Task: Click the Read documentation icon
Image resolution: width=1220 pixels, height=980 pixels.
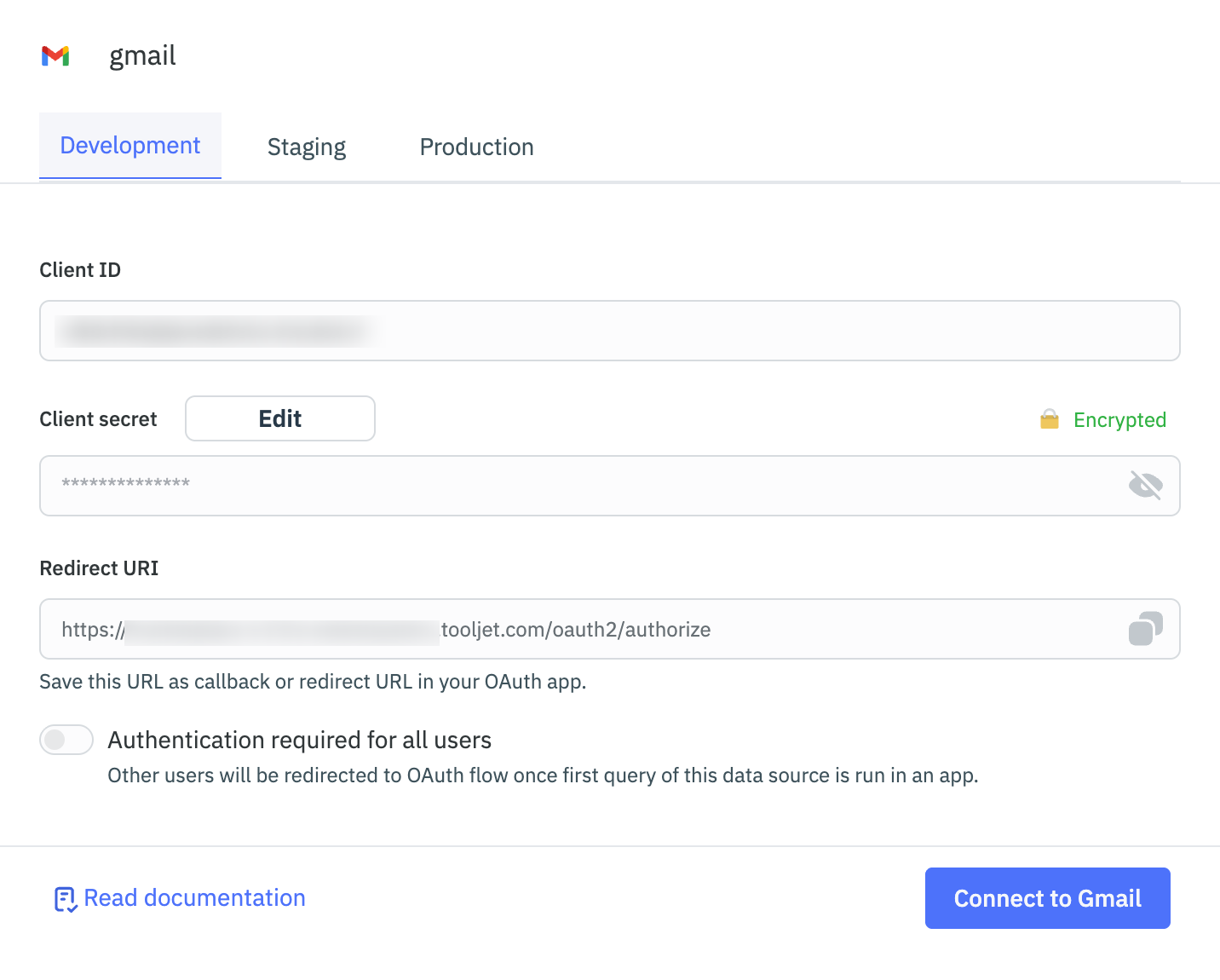Action: pos(64,897)
